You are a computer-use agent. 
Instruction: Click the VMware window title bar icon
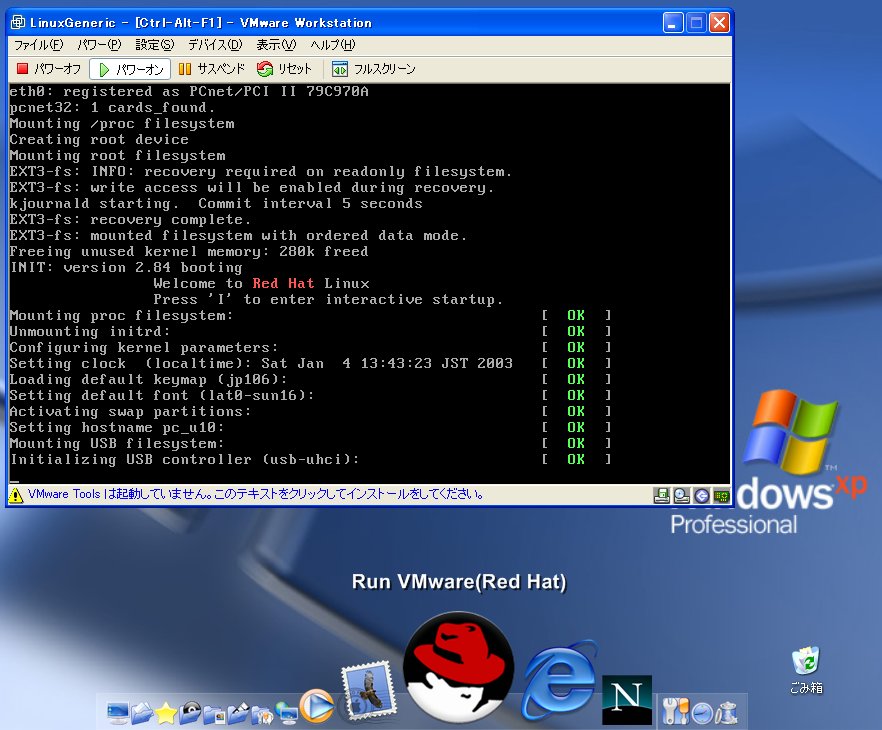pyautogui.click(x=18, y=22)
